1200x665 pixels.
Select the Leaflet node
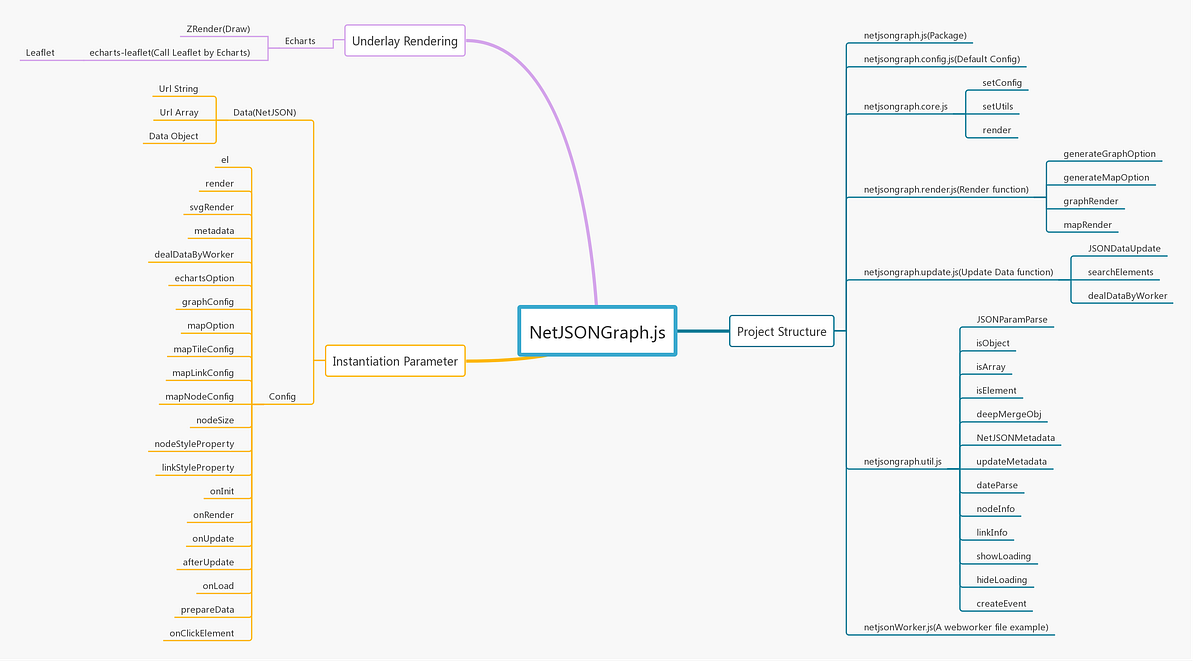pyautogui.click(x=40, y=54)
